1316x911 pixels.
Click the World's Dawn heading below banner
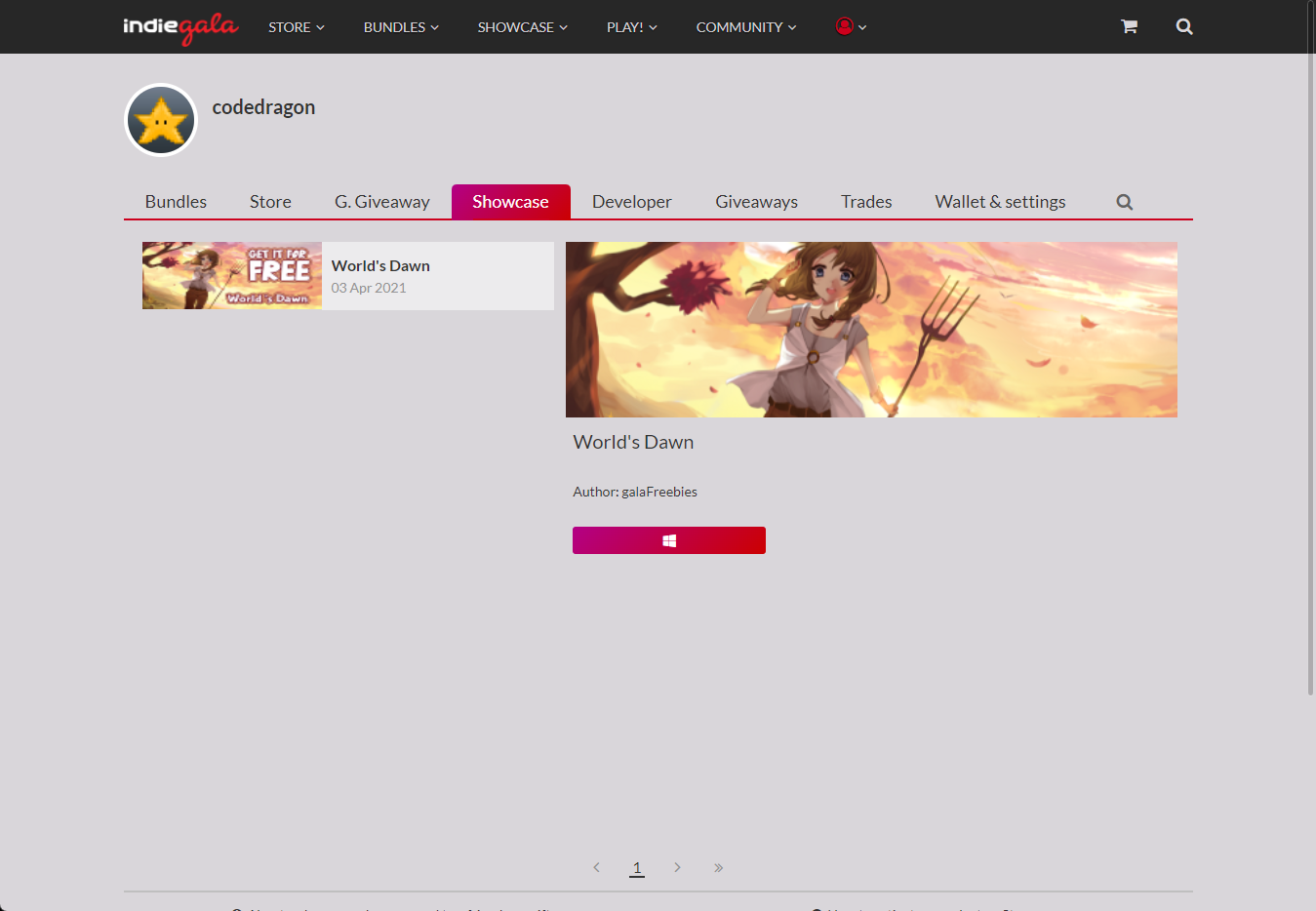(633, 442)
